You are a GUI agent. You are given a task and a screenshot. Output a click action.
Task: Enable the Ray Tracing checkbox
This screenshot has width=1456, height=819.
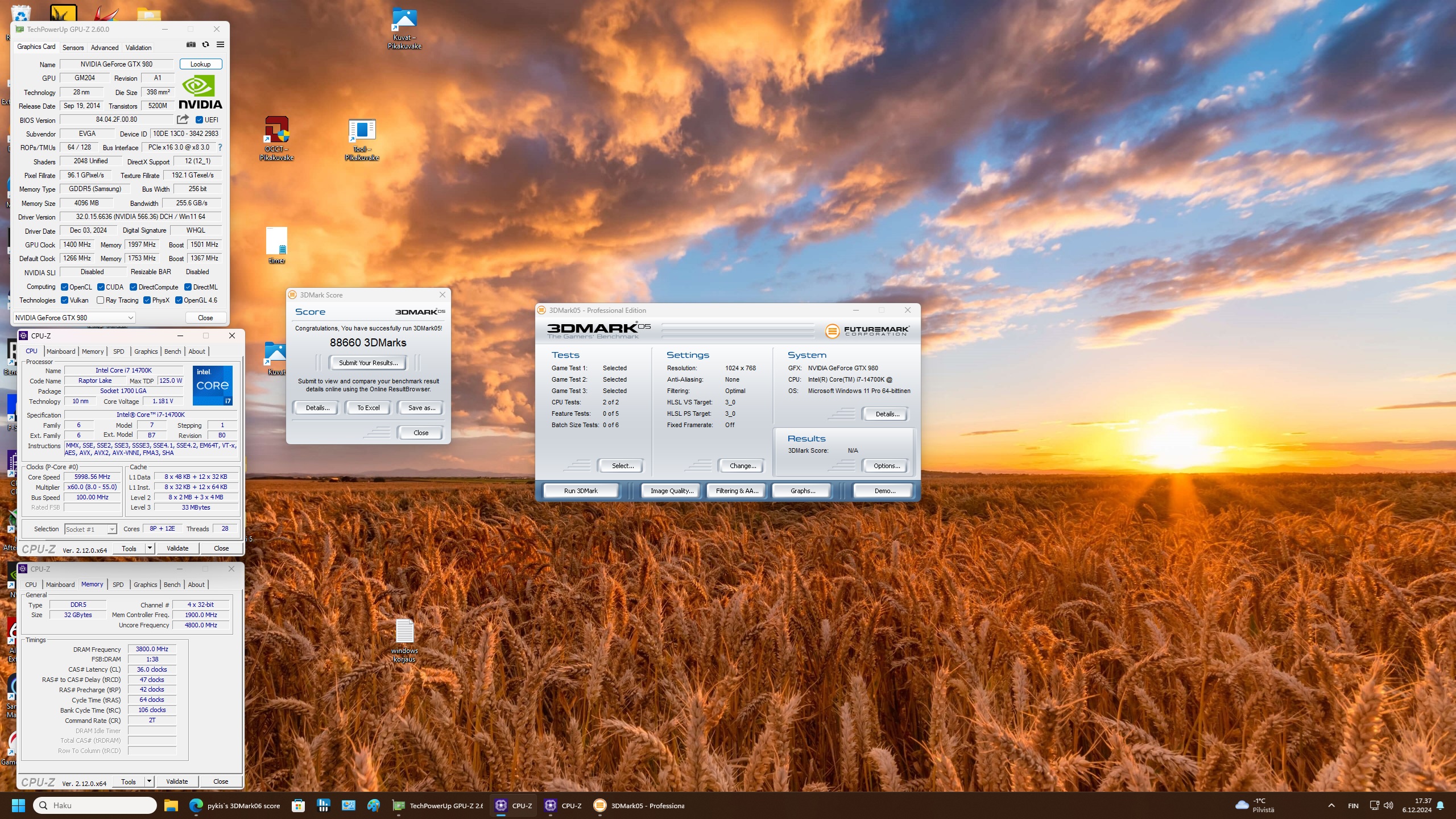pos(100,300)
